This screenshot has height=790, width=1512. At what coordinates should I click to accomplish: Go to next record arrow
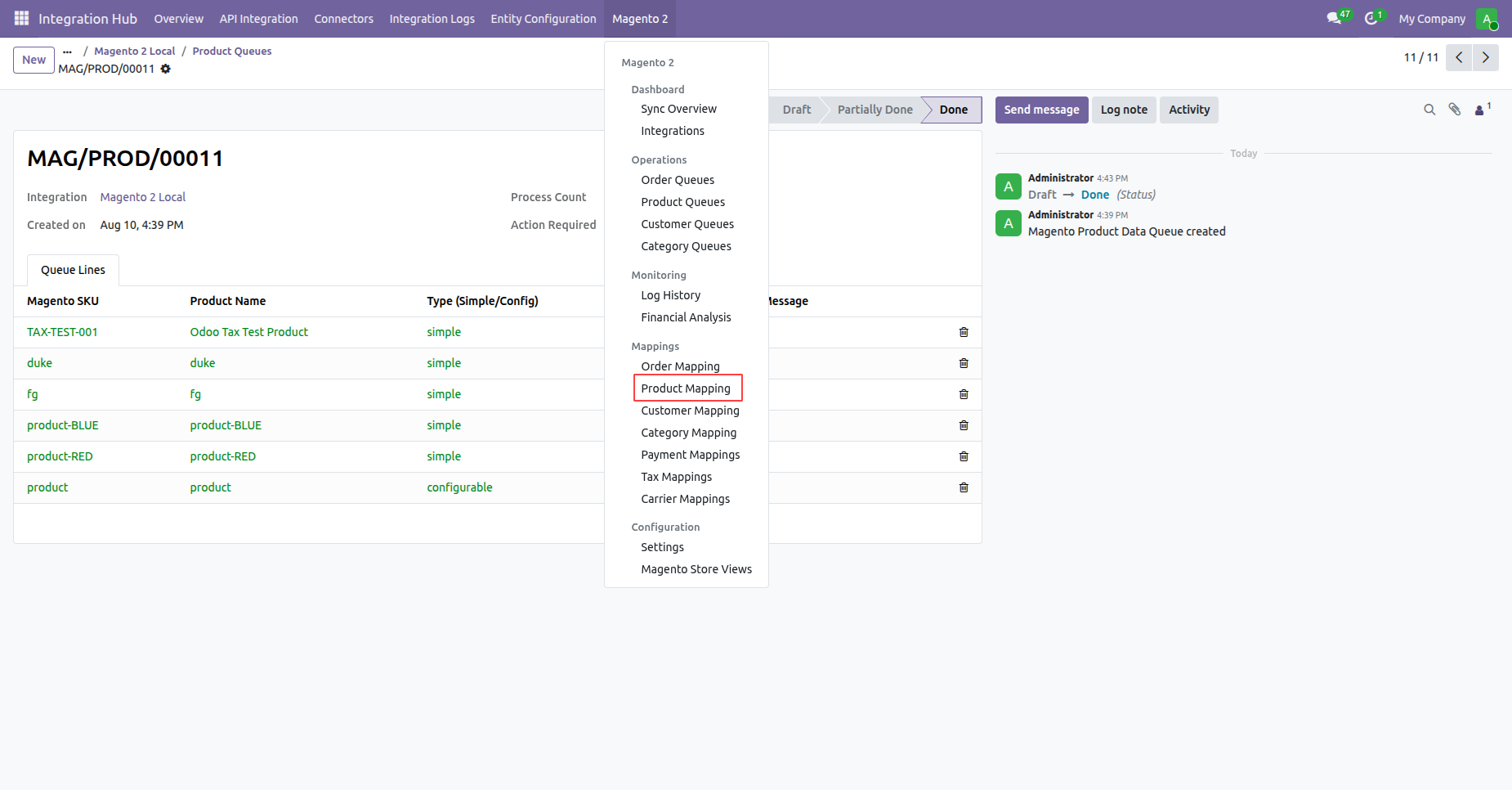1486,57
